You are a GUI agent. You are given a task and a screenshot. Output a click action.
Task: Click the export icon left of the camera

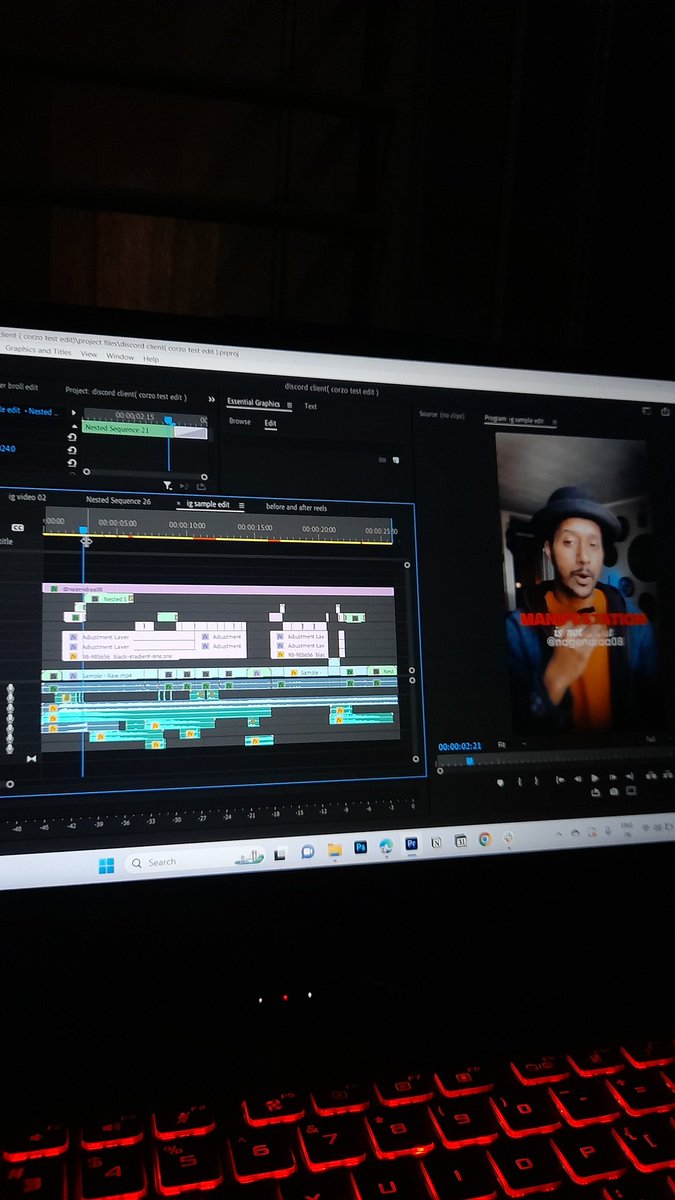596,793
